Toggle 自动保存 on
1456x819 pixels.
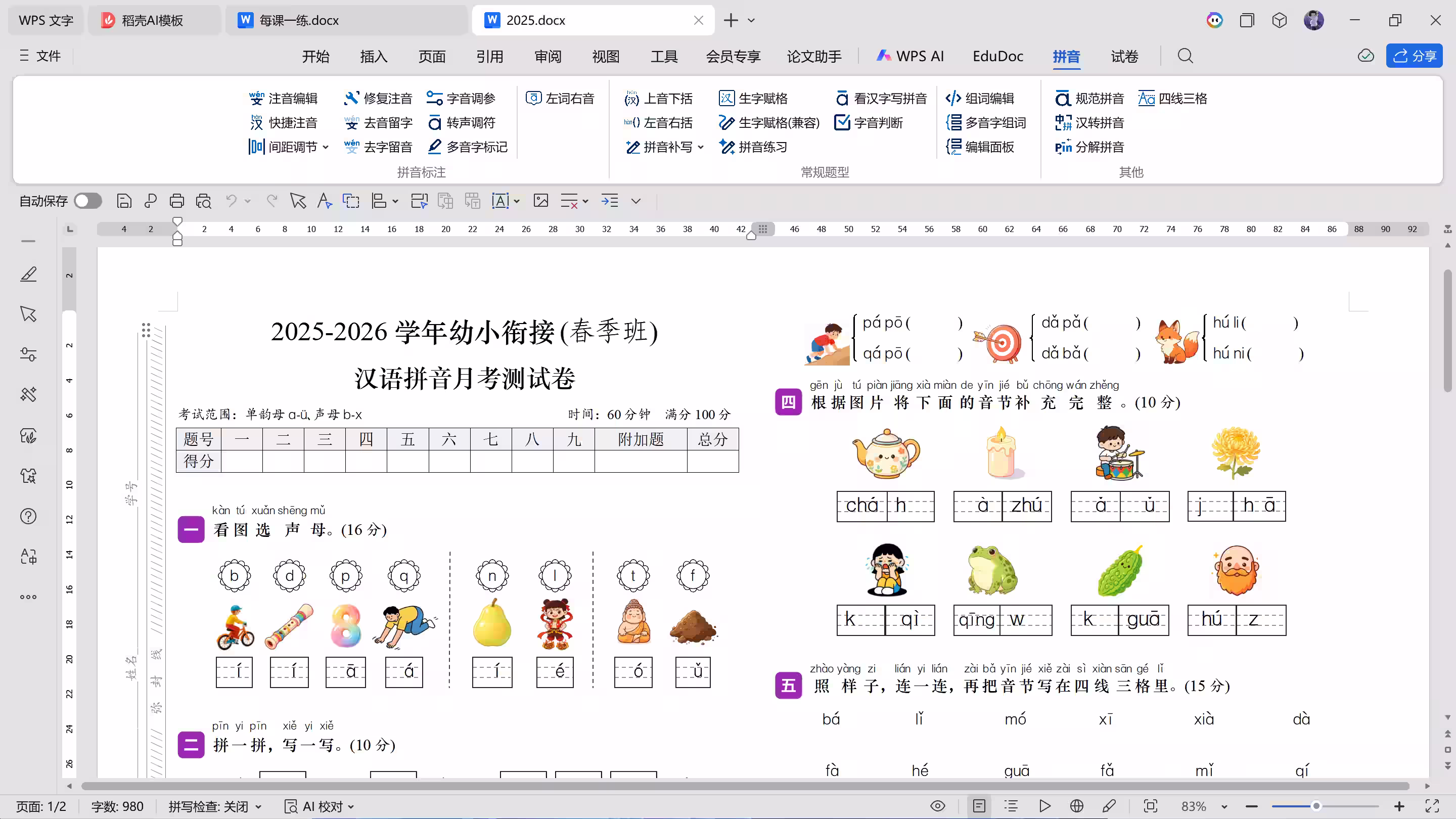(x=87, y=201)
